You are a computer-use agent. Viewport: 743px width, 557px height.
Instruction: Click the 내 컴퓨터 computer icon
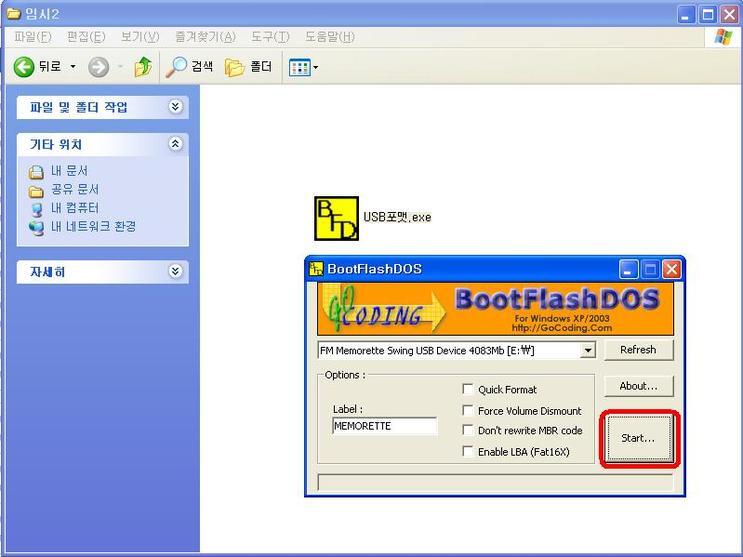pyautogui.click(x=36, y=209)
